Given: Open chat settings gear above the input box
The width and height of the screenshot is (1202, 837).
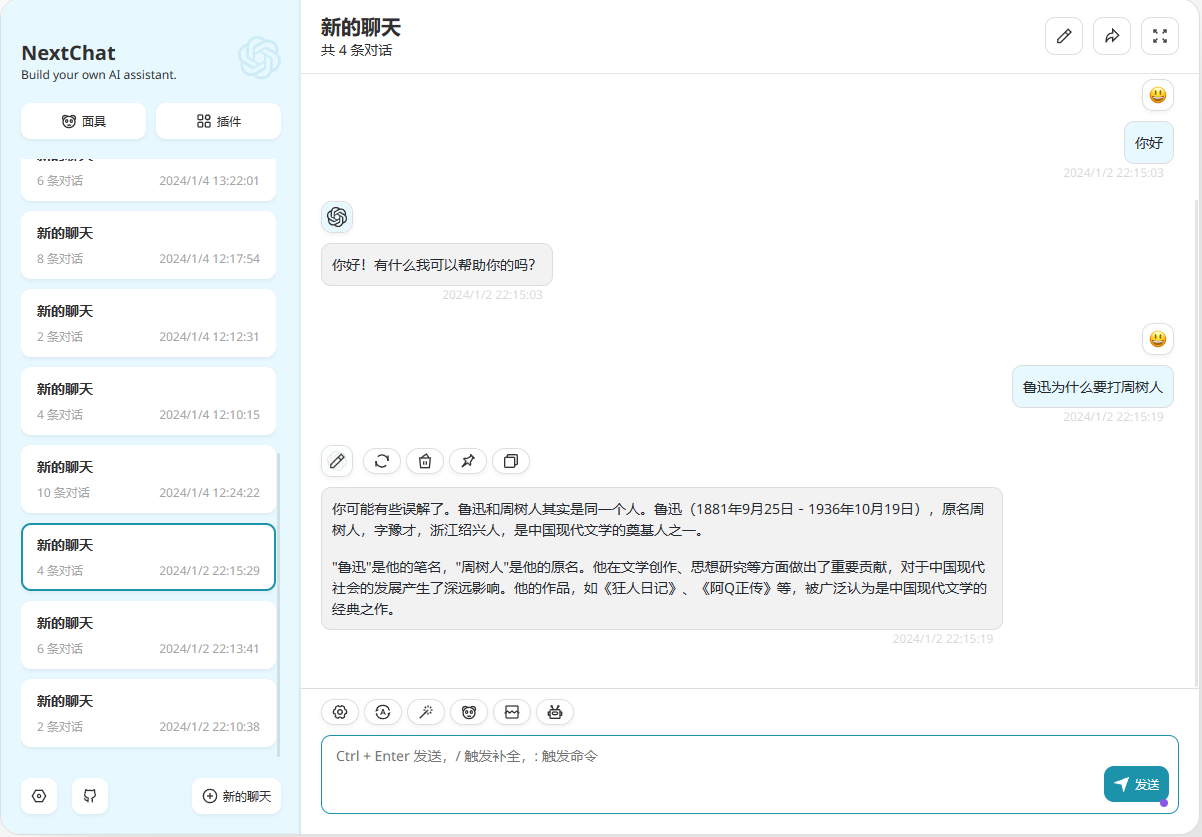Looking at the screenshot, I should click(340, 712).
